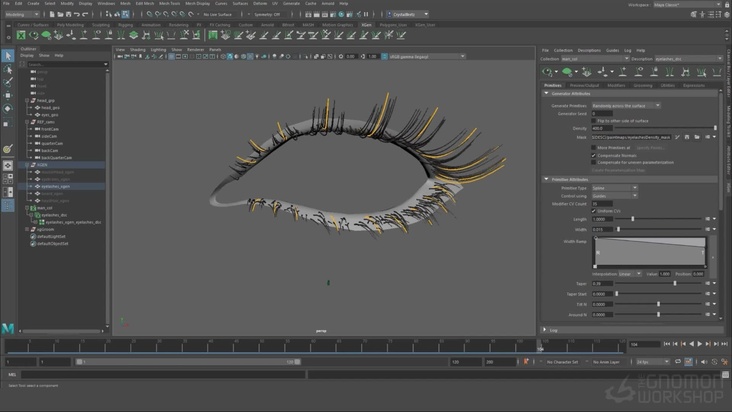Open the Maya home logo icon

point(8,328)
